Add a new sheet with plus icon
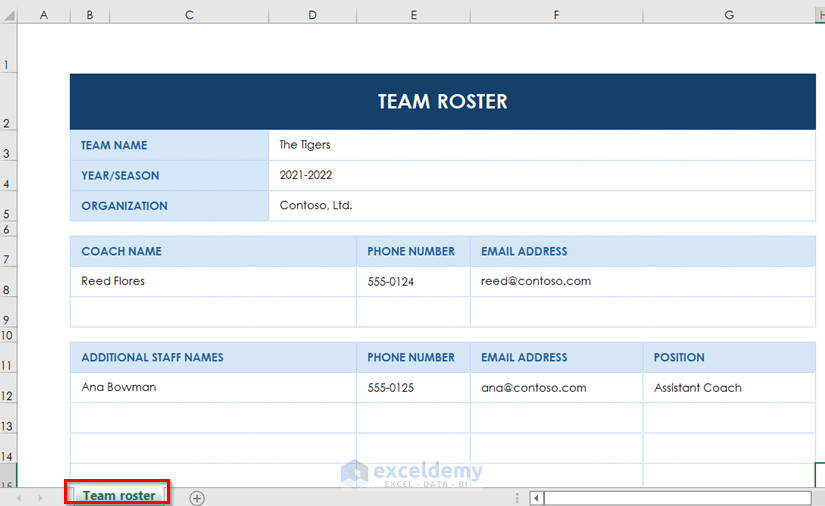The image size is (825, 506). 197,498
